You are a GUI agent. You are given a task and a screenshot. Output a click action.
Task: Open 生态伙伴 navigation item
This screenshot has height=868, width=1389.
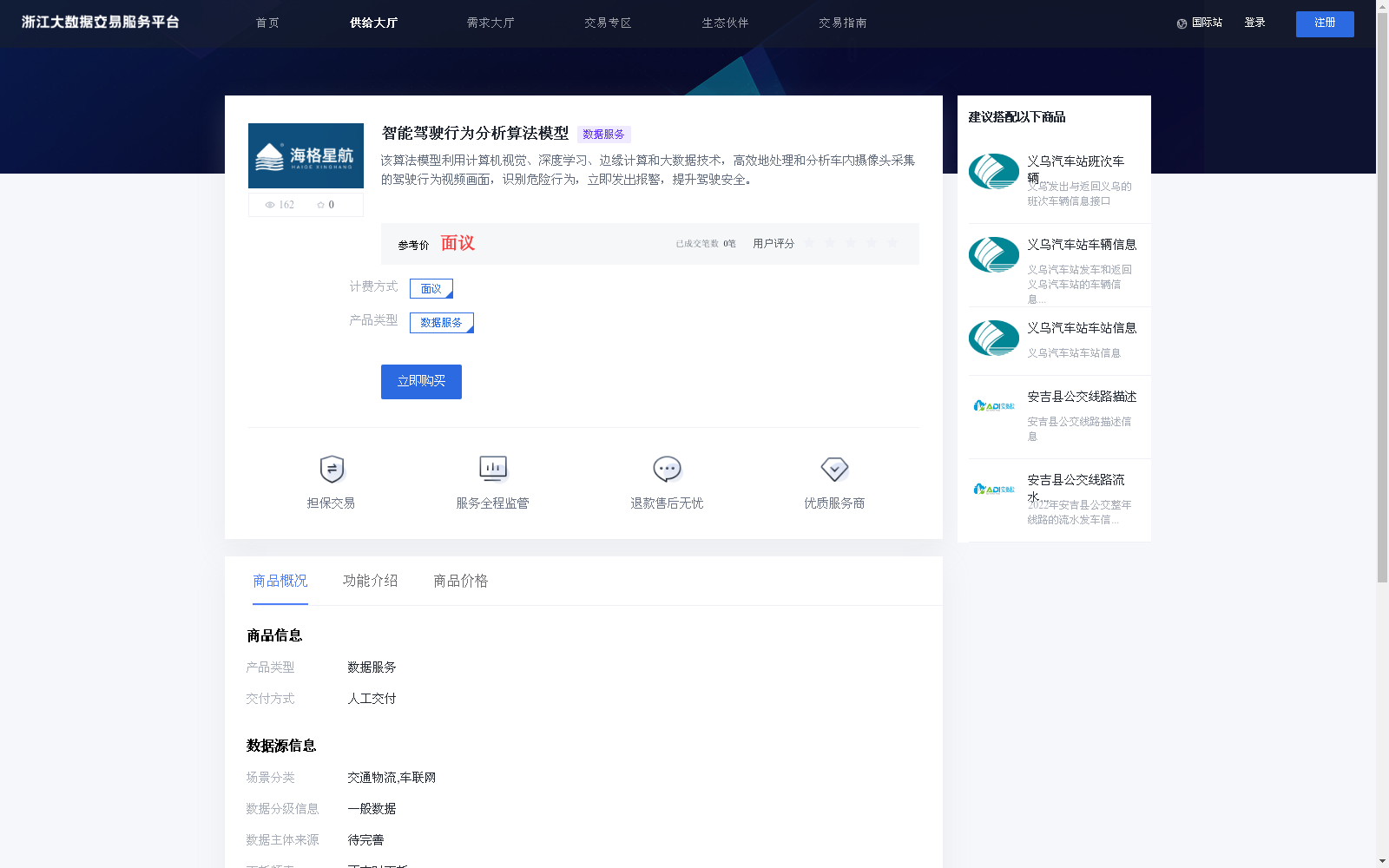point(725,23)
